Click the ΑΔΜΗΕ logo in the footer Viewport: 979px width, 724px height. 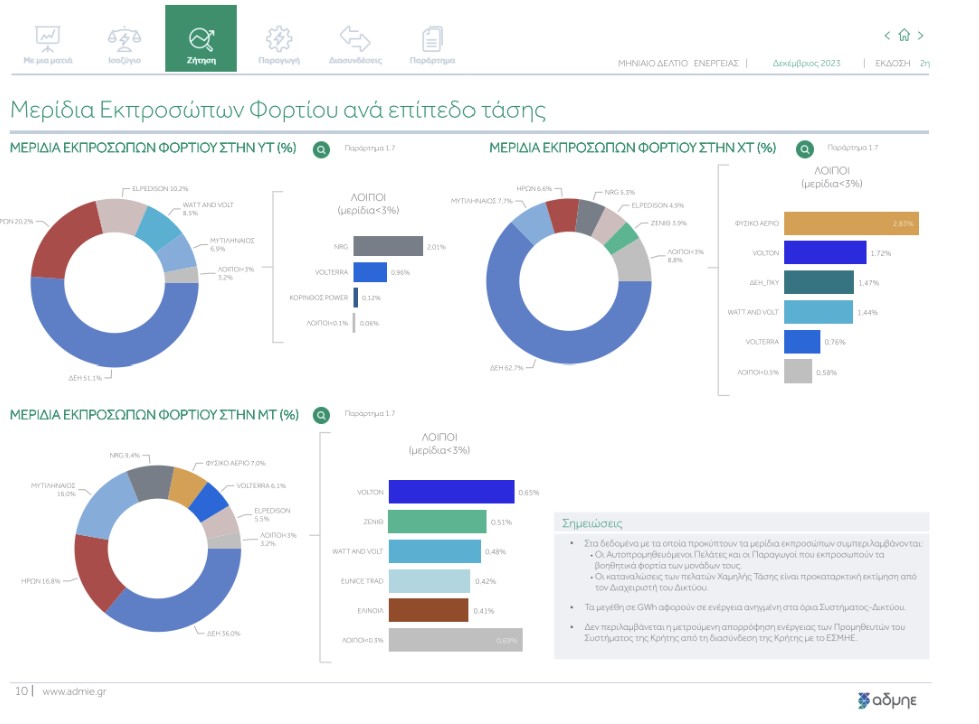pyautogui.click(x=887, y=697)
